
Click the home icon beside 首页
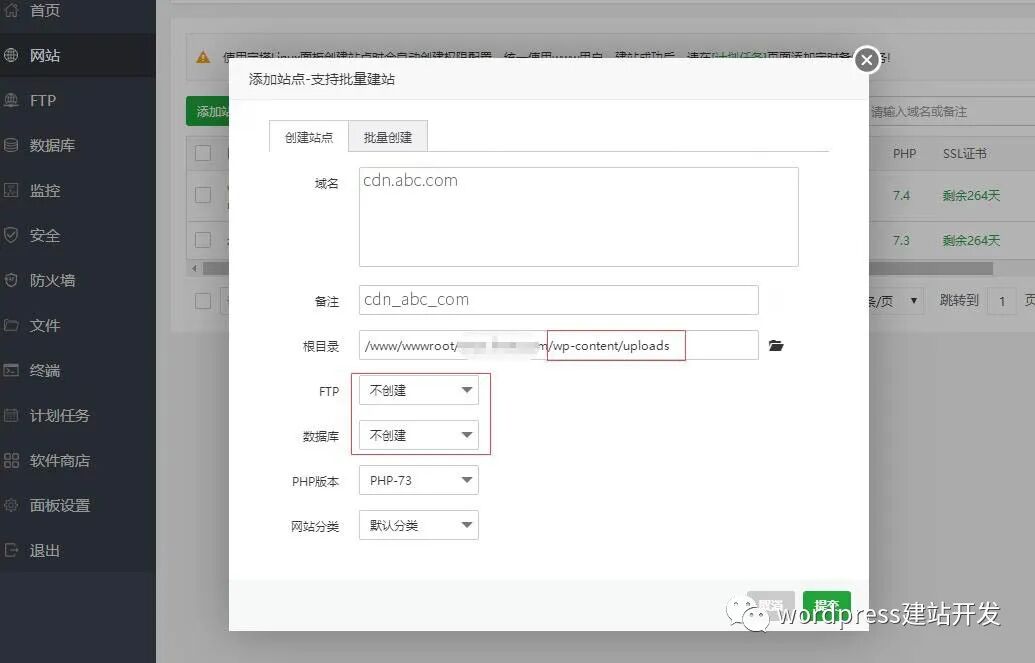coord(11,9)
